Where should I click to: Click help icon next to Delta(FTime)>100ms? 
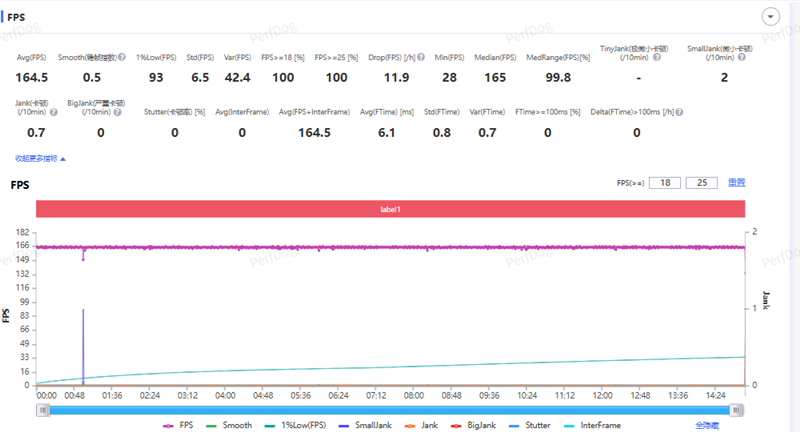click(x=678, y=112)
